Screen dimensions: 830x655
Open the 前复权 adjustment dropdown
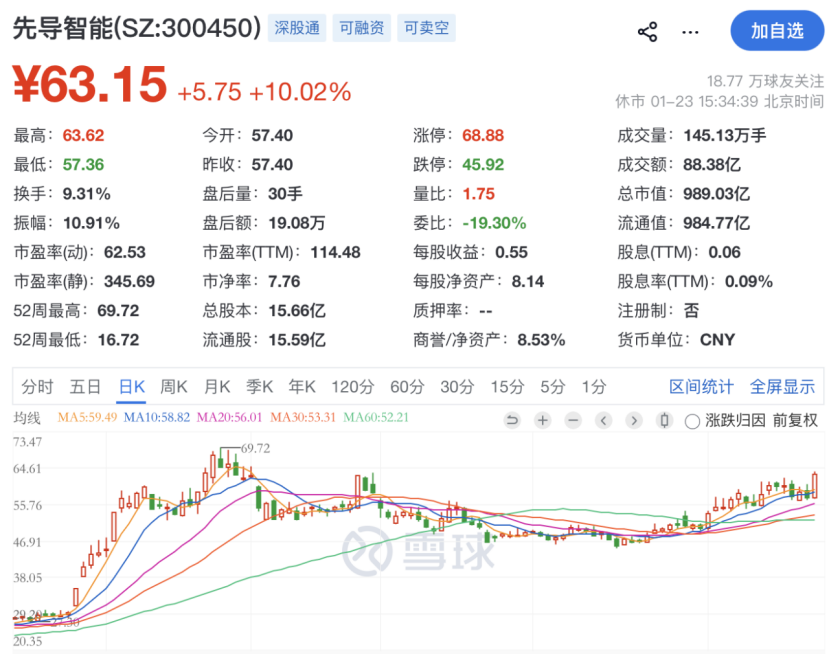(797, 421)
